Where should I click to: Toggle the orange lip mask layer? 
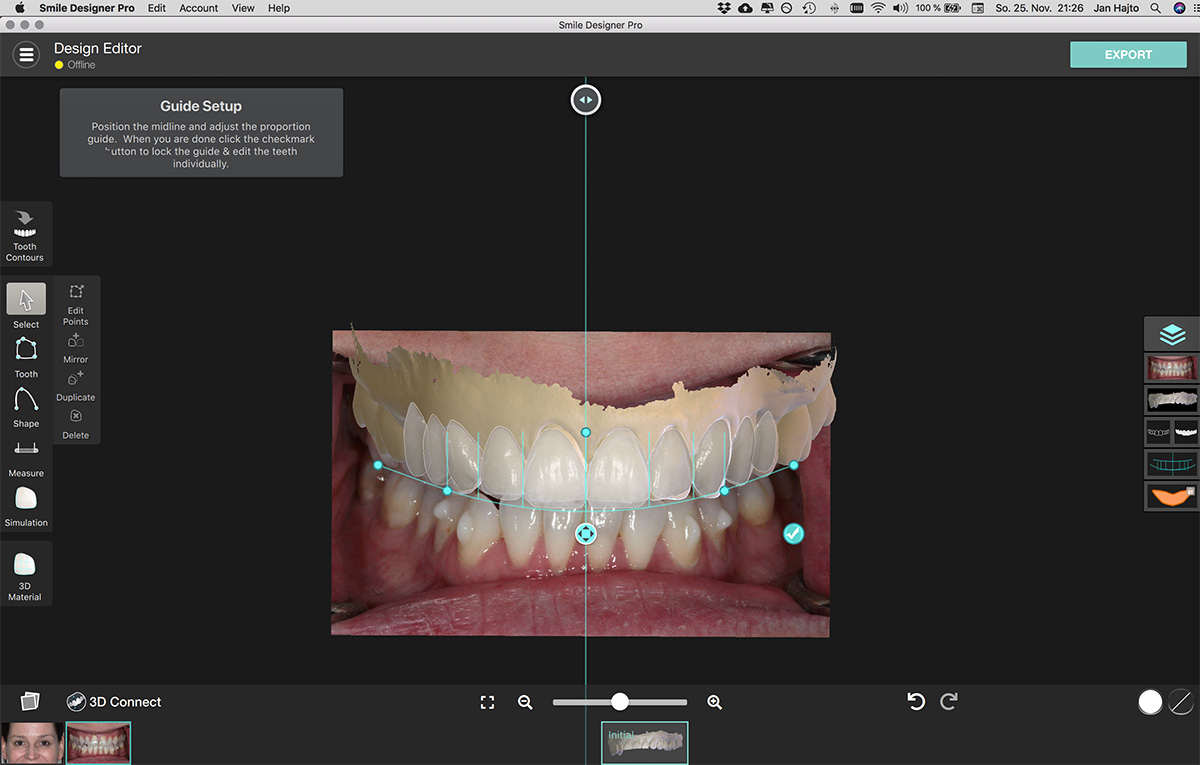[1172, 496]
